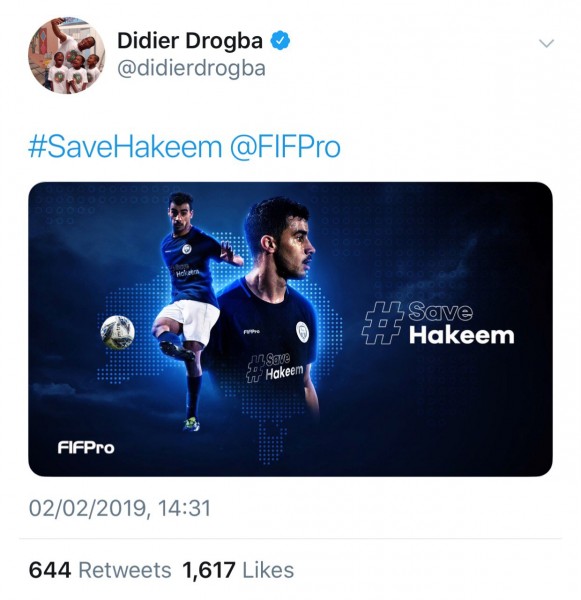Click the small FIFPro mark on the jersey
The width and height of the screenshot is (581, 600).
click(x=251, y=331)
